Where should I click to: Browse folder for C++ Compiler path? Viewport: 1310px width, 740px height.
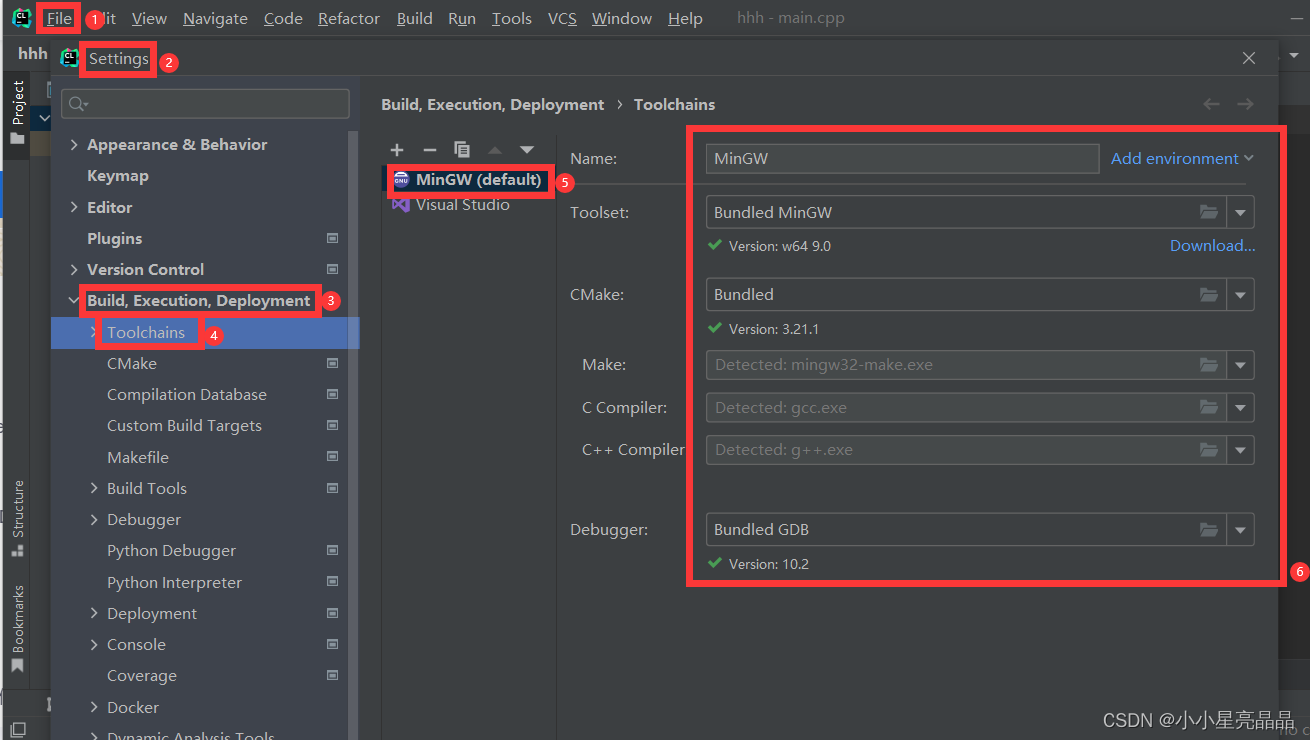tap(1209, 450)
